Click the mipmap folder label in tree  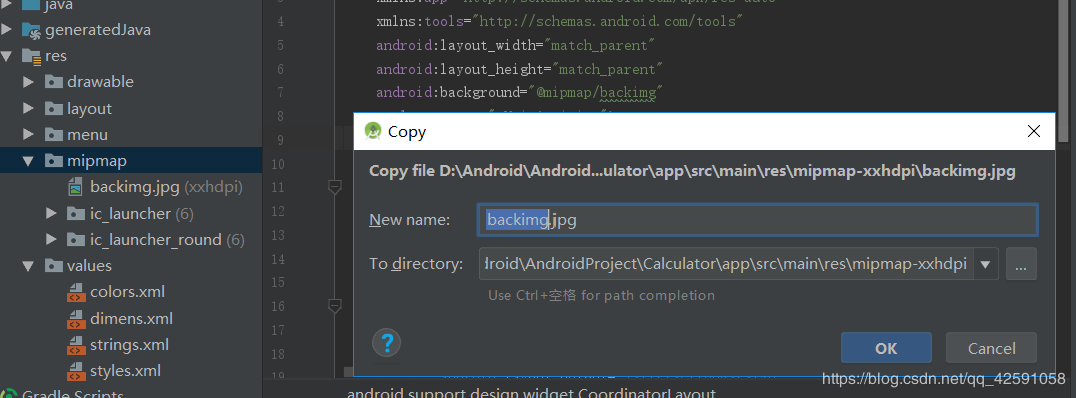(x=97, y=161)
